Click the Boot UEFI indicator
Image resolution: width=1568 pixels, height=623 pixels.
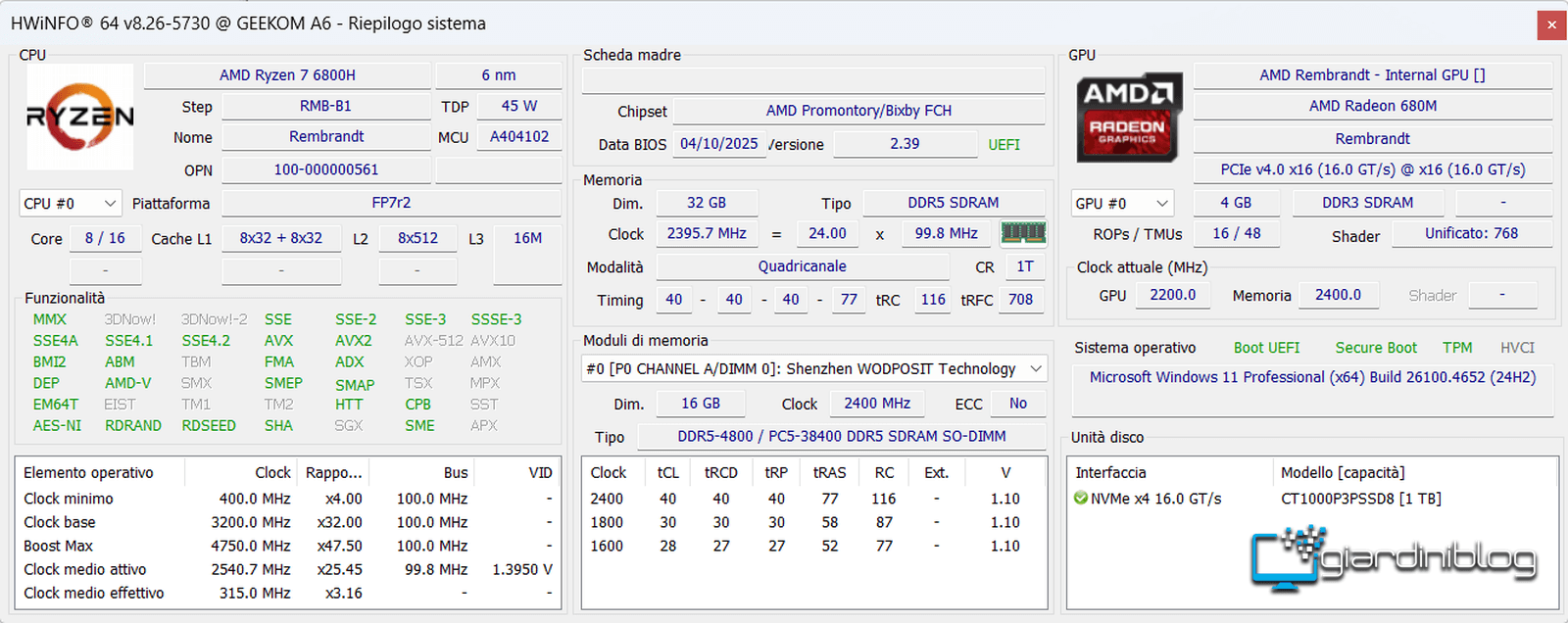tap(1266, 348)
